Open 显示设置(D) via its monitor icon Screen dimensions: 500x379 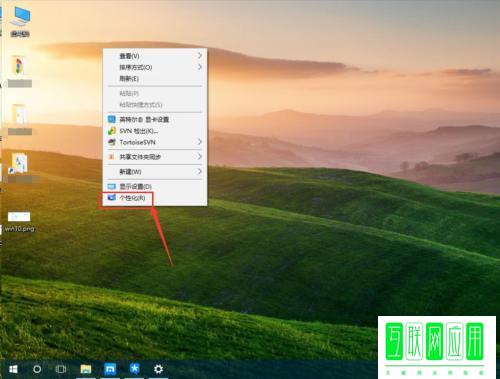[112, 186]
